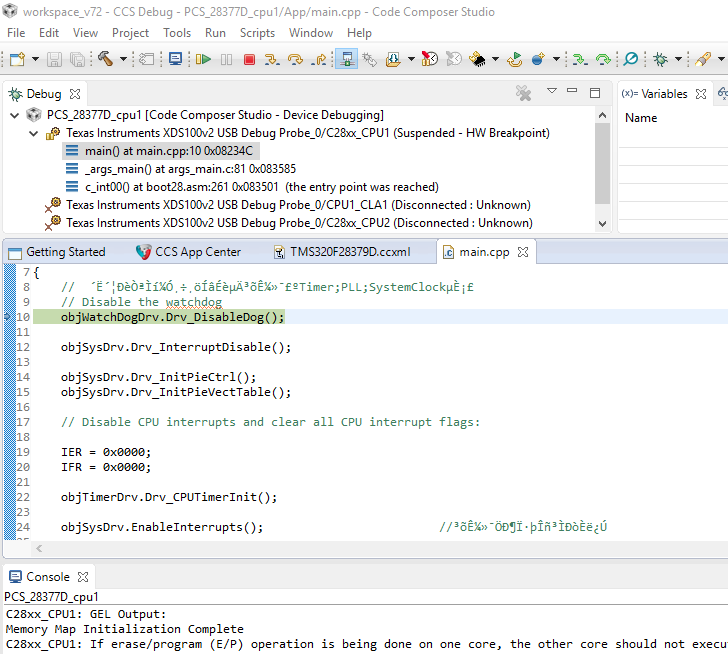Image resolution: width=728 pixels, height=654 pixels.
Task: Open the Project menu
Action: 130,33
